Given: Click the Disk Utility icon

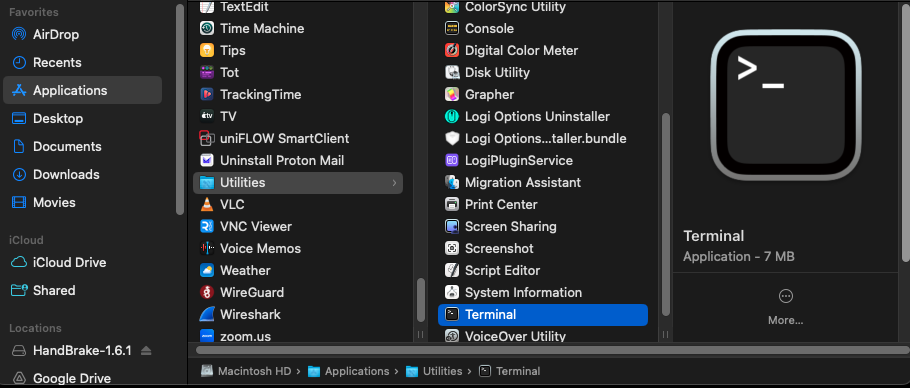Looking at the screenshot, I should 452,72.
